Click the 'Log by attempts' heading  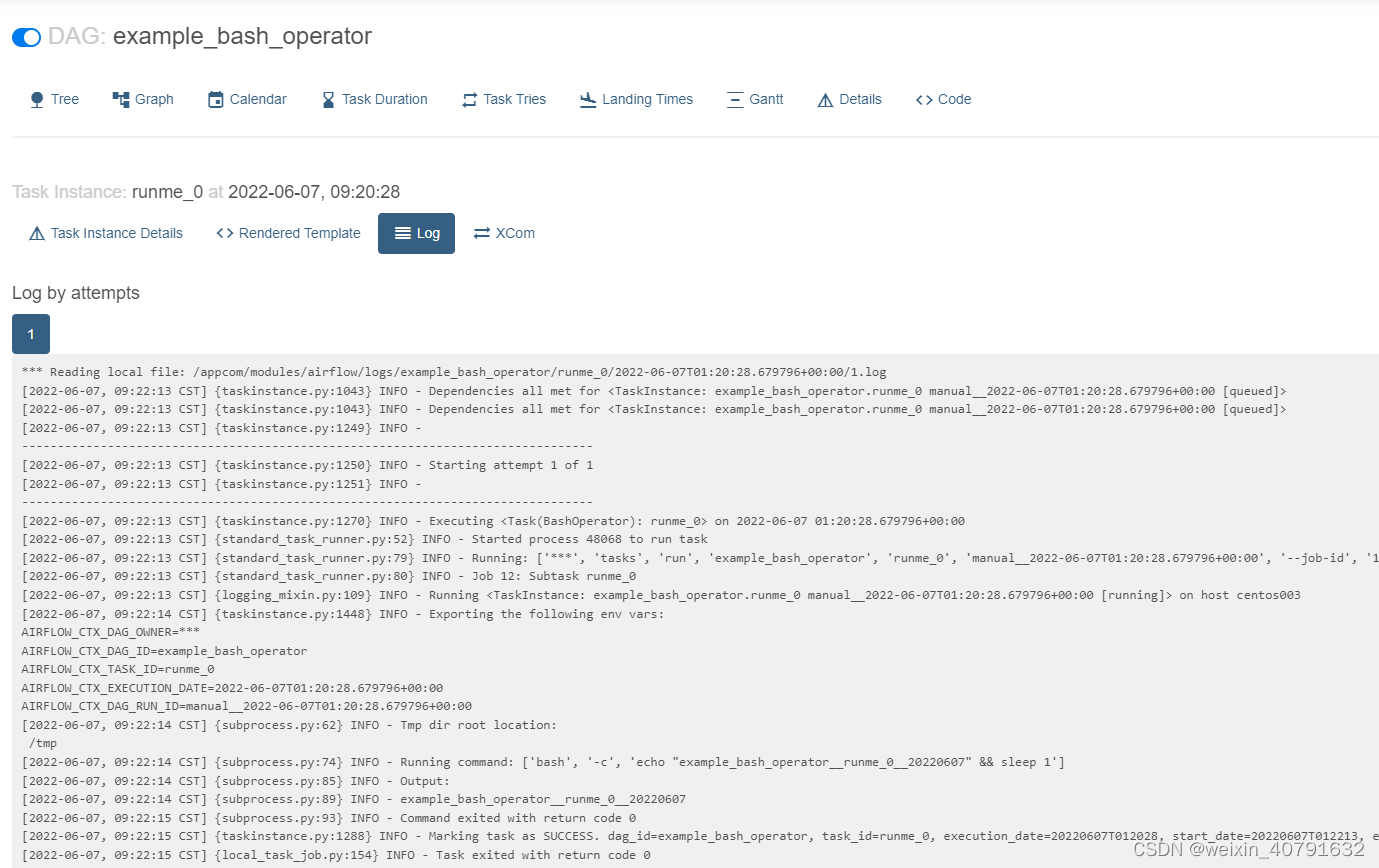(x=76, y=293)
